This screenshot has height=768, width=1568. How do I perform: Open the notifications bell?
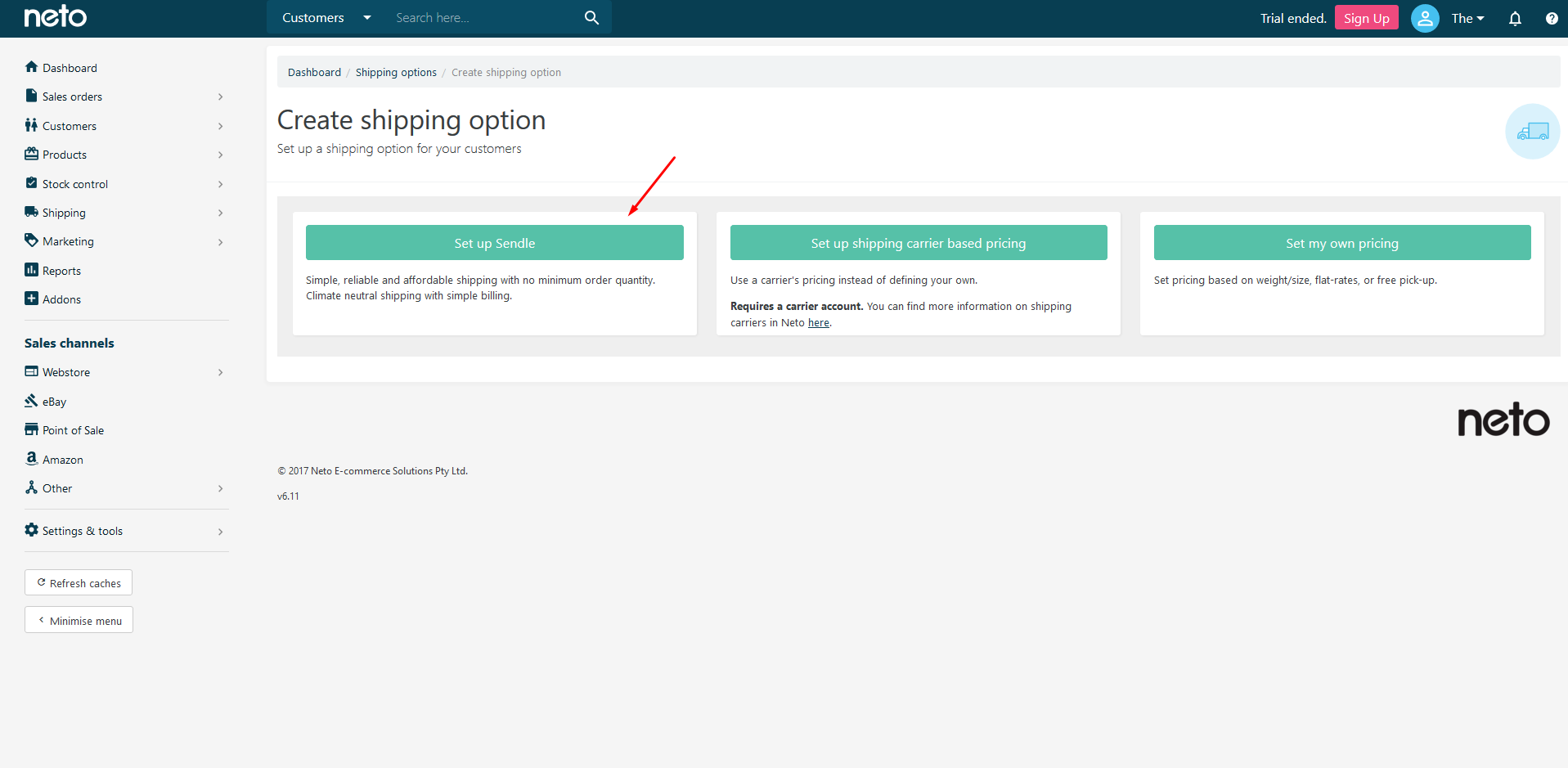(1515, 19)
